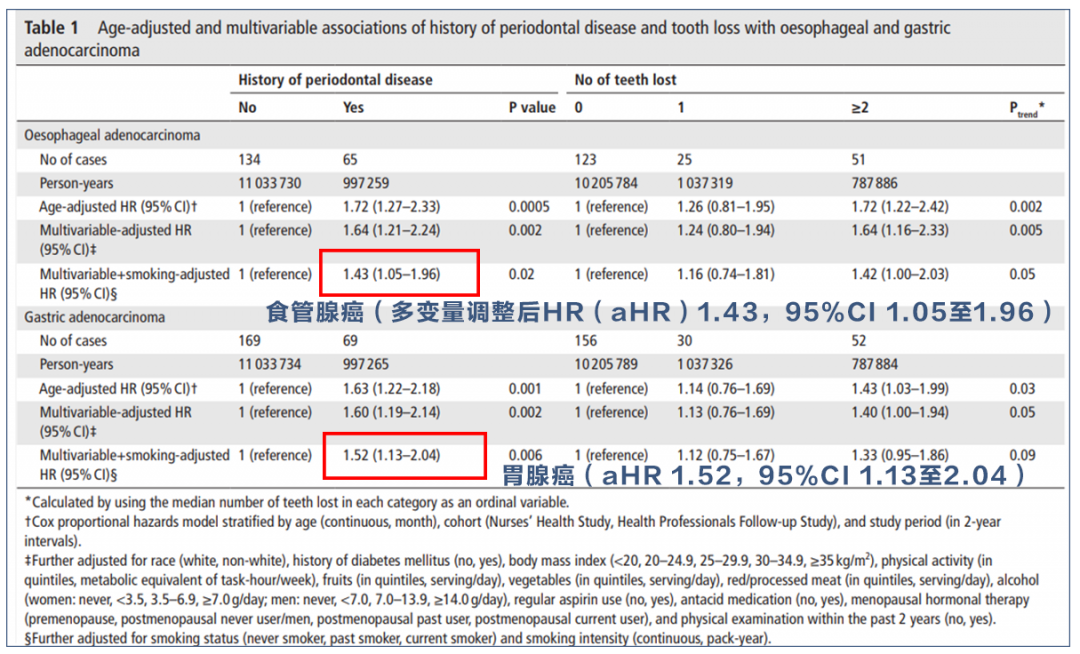Click the hazard ratio "1.63 (1.22–2.18)"
This screenshot has height=654, width=1080.
click(391, 389)
